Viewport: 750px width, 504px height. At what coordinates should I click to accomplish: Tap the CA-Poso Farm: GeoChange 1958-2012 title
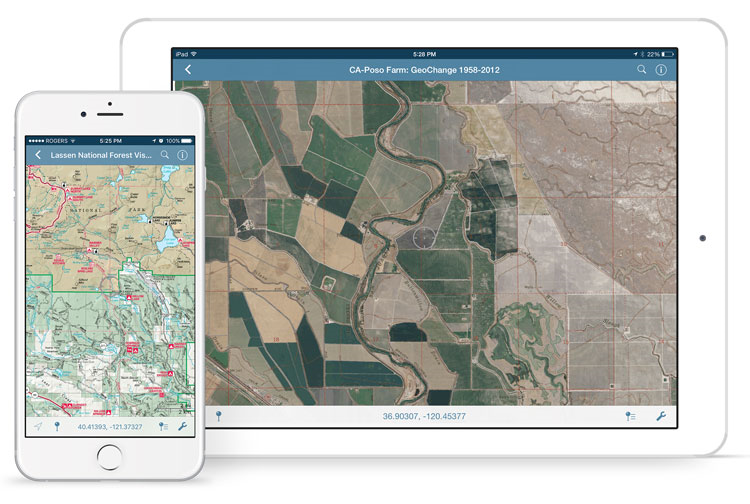coord(425,69)
